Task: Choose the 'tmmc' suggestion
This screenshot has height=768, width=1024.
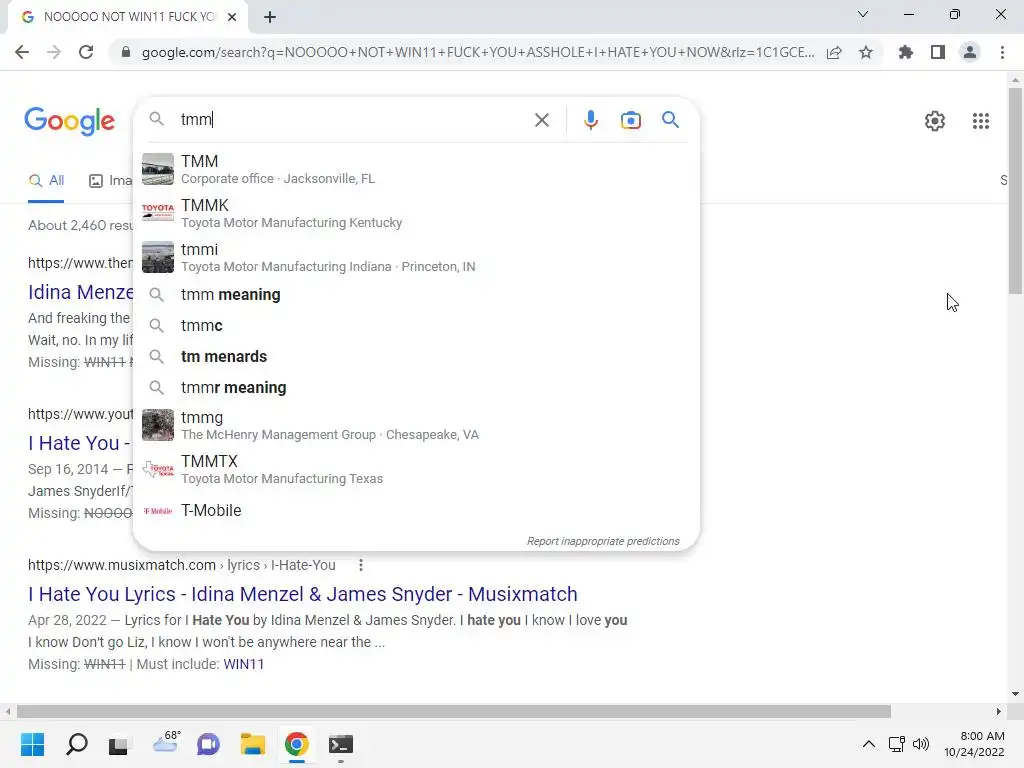Action: pyautogui.click(x=416, y=325)
